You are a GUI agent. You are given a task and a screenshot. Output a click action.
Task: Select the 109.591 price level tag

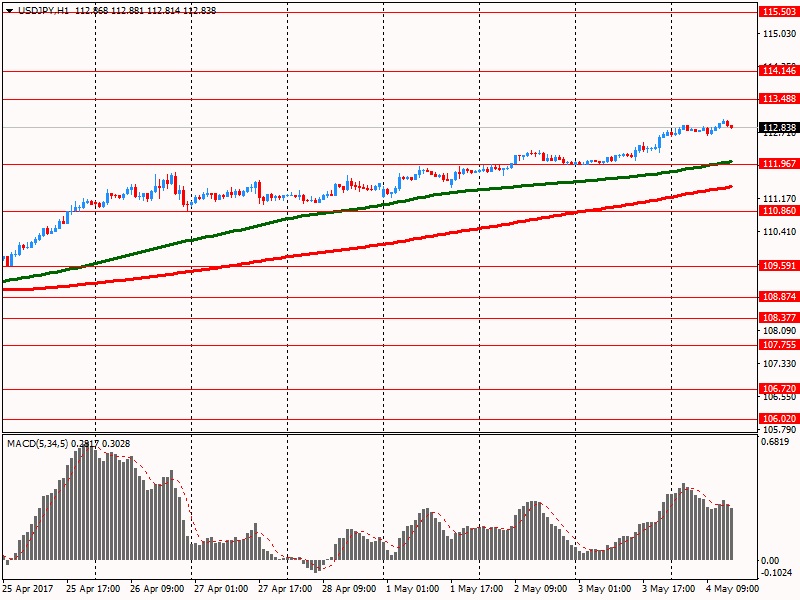[x=778, y=266]
